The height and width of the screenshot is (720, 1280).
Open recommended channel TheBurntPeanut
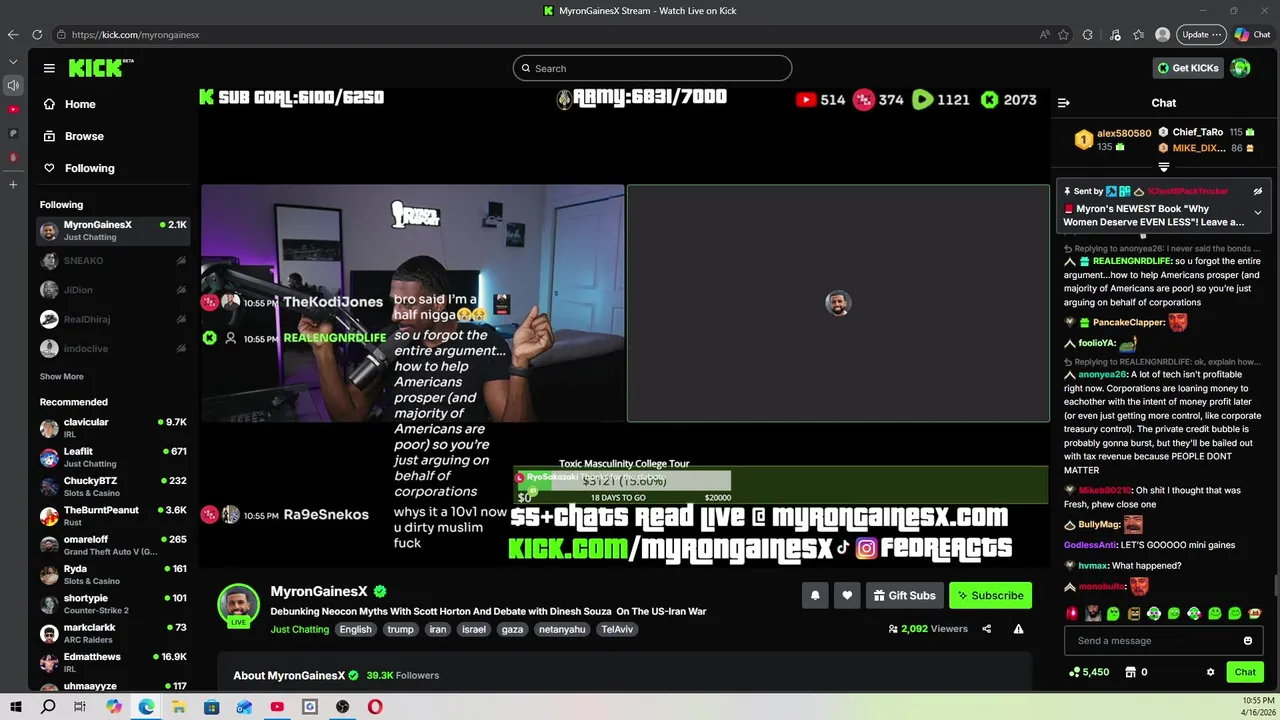coord(113,516)
